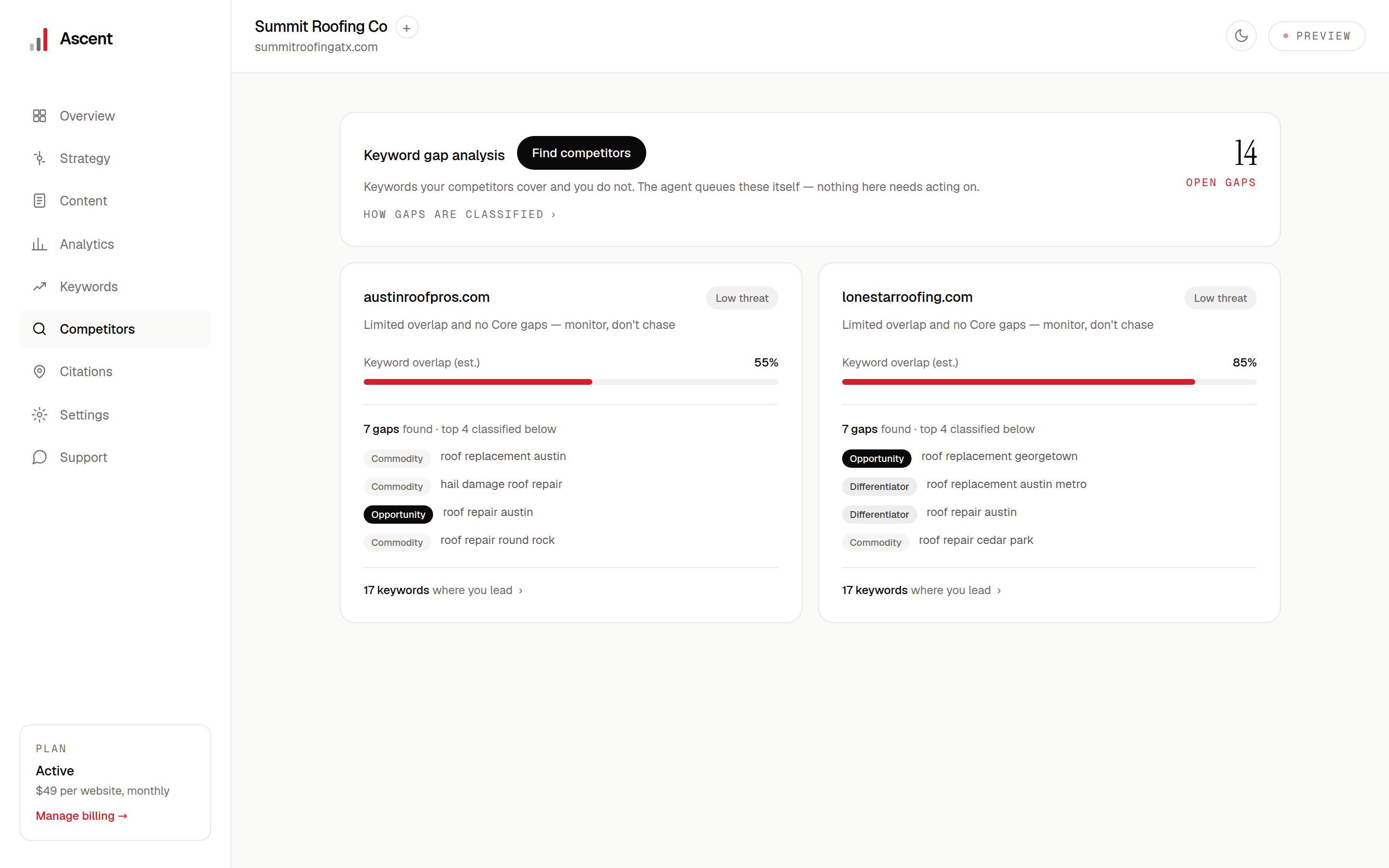Click the lonestarroofing.com card title
This screenshot has height=868, width=1389.
(x=907, y=297)
